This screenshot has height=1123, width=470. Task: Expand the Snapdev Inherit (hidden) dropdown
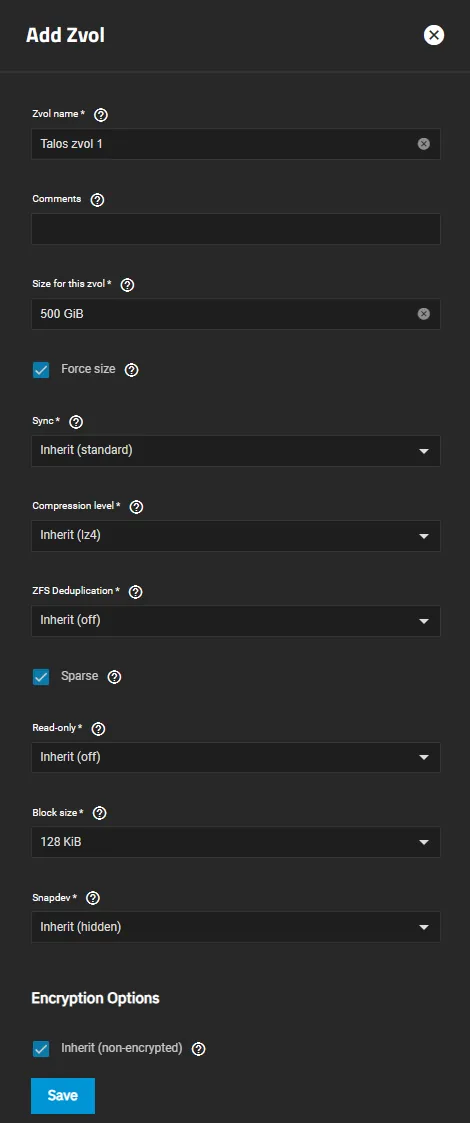[236, 927]
